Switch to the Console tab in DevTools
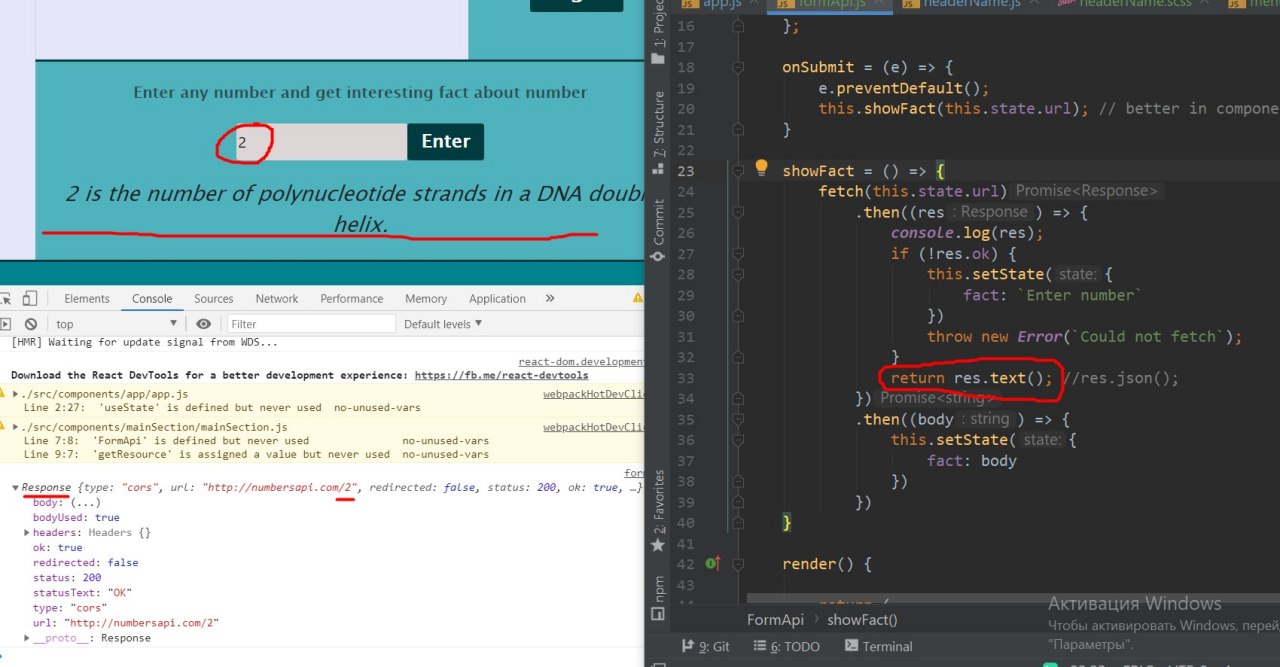The width and height of the screenshot is (1280, 667). point(152,298)
